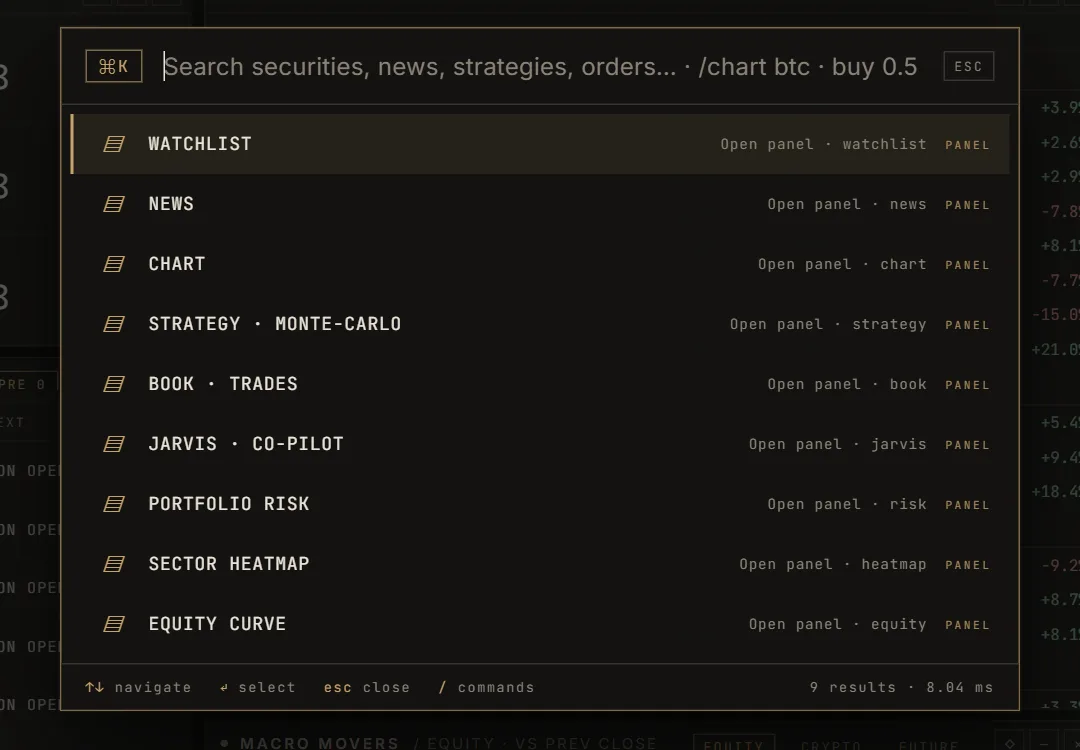Click MACRO MOVERS heading in background
This screenshot has height=750, width=1080.
coord(320,743)
